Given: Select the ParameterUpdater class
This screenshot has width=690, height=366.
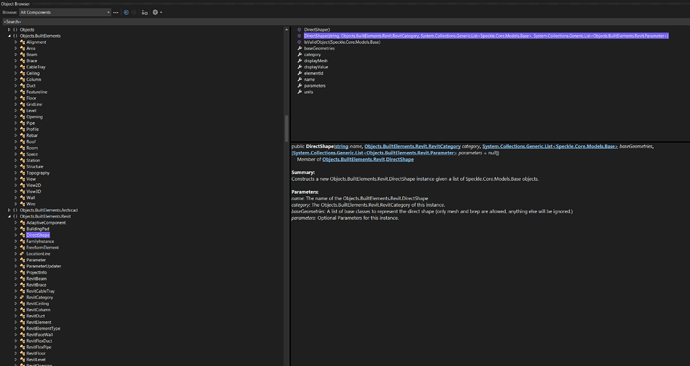Looking at the screenshot, I should tap(44, 266).
